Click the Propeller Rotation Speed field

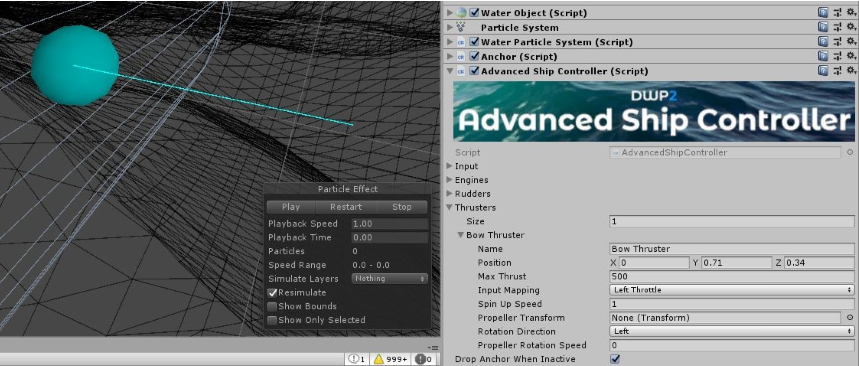click(732, 345)
